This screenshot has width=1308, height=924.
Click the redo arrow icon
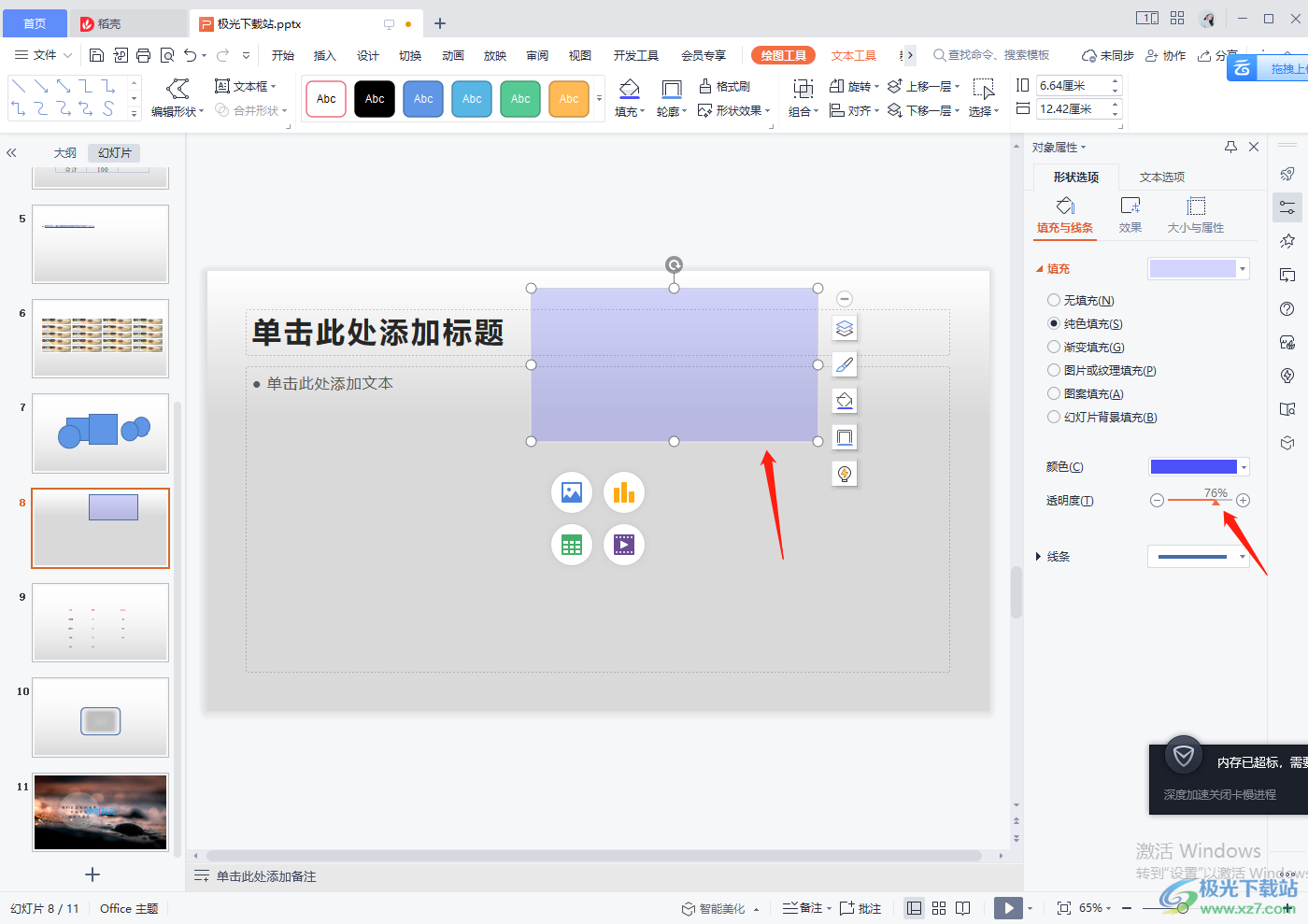[223, 55]
